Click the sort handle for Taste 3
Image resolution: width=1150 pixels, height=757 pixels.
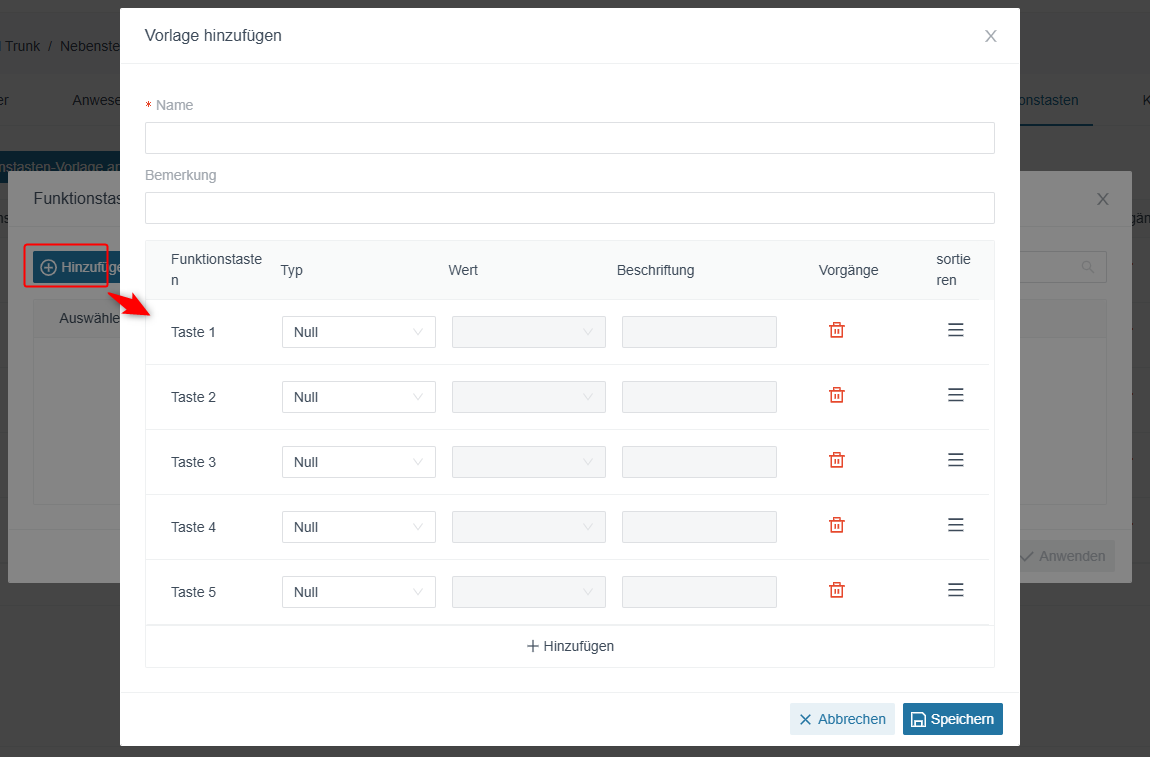point(955,460)
